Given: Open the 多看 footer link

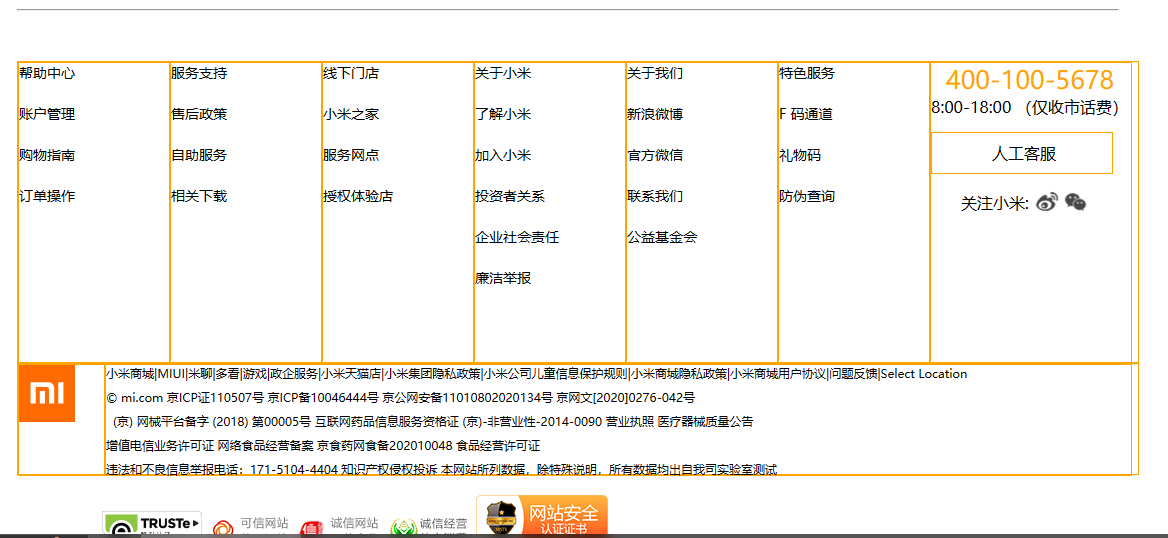Looking at the screenshot, I should (227, 374).
